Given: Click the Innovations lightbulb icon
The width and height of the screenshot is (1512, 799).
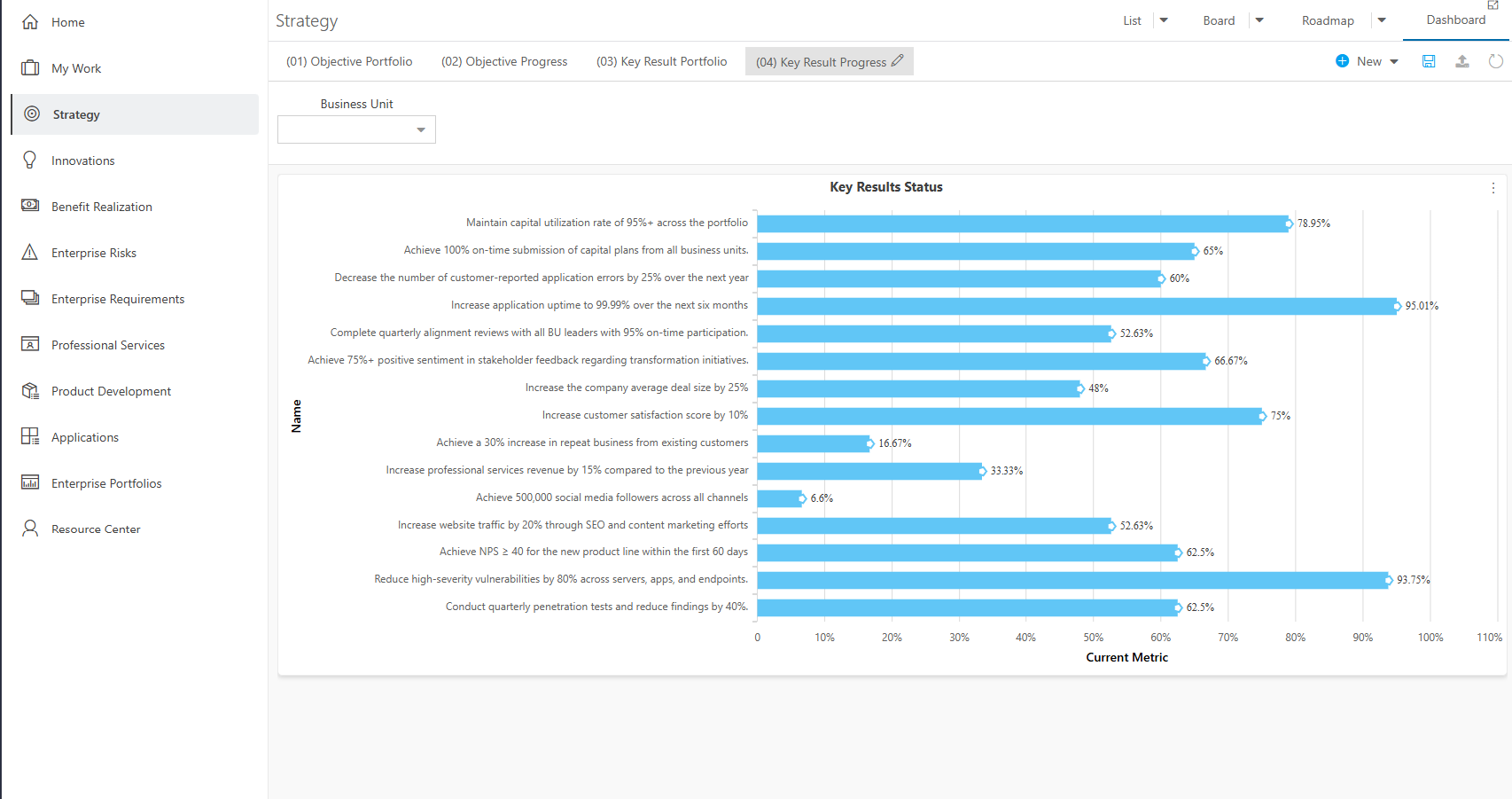Looking at the screenshot, I should [x=30, y=160].
